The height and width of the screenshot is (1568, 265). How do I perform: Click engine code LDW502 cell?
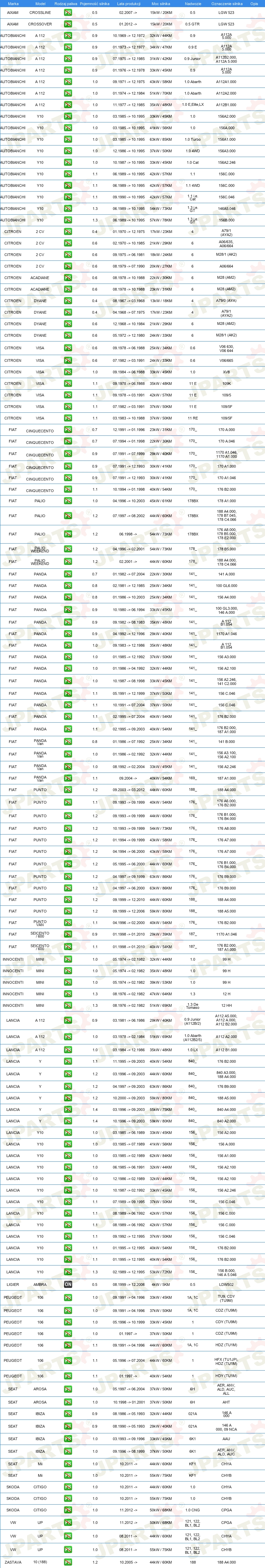point(227,1285)
